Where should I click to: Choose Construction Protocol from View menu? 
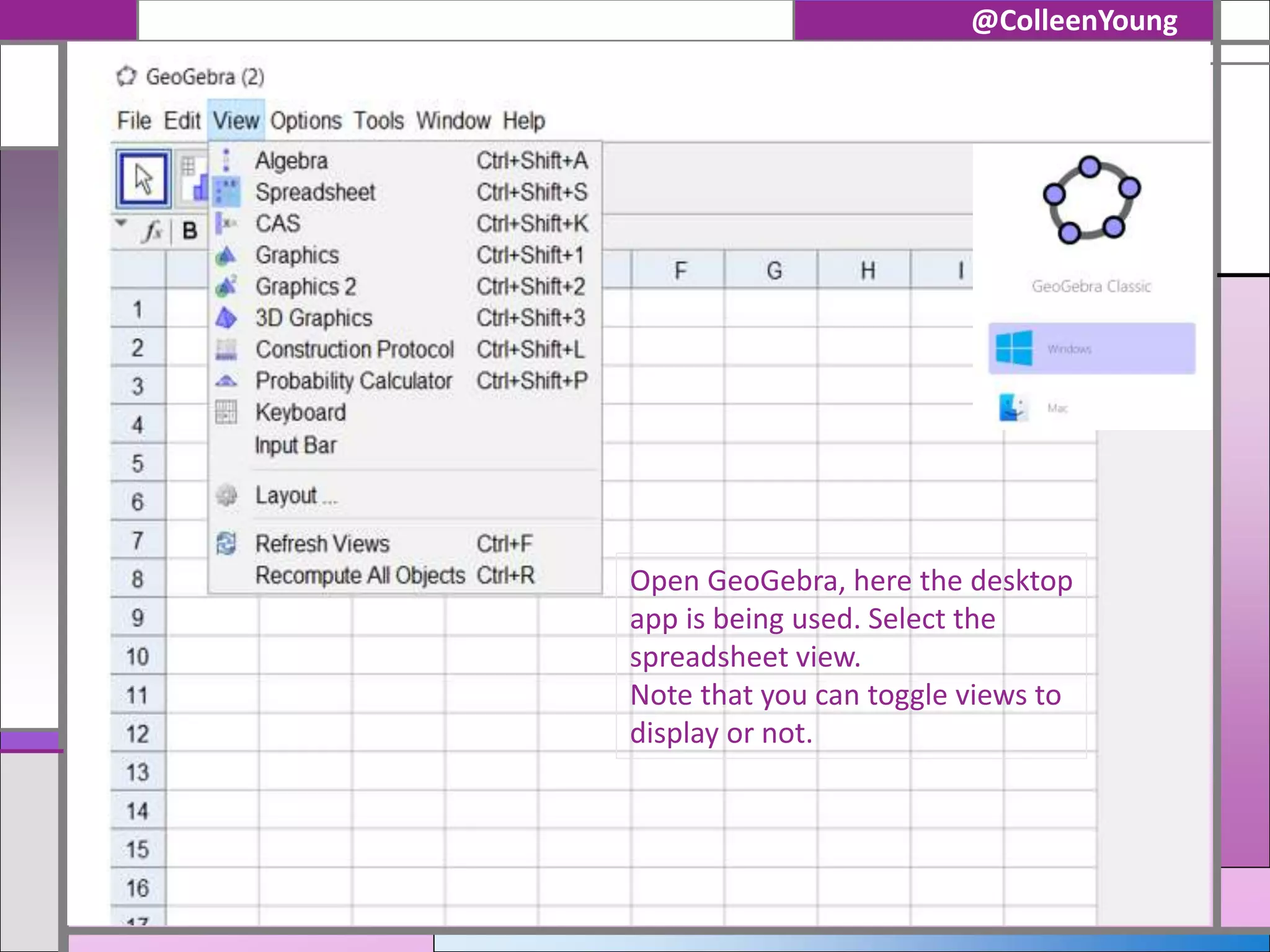[355, 350]
